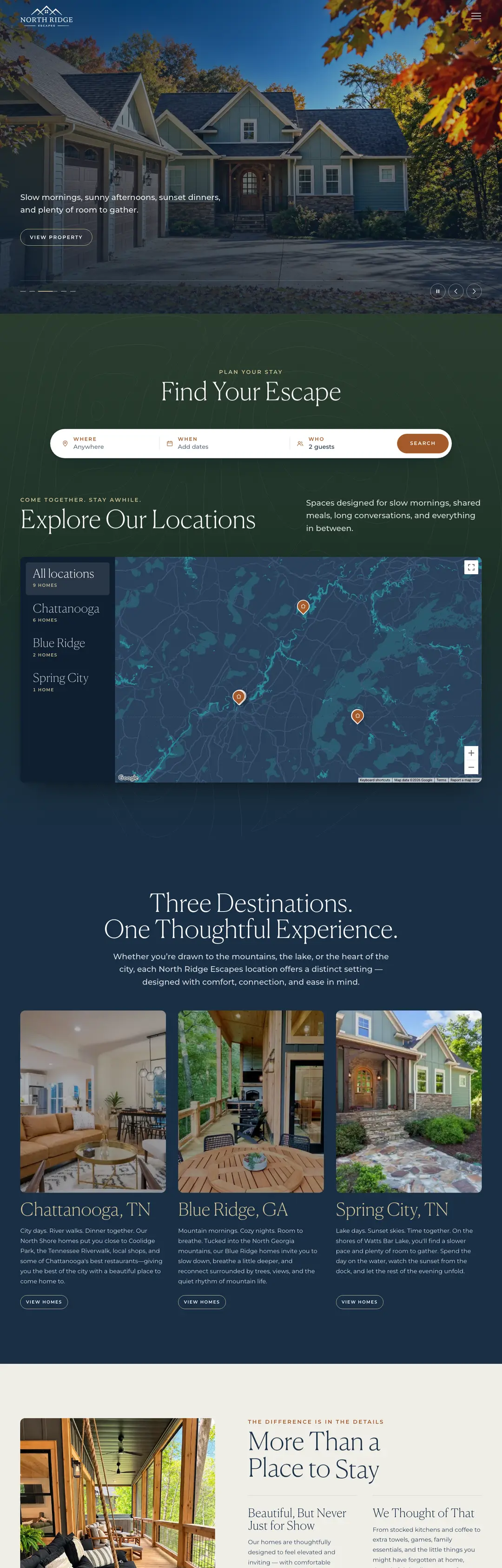The height and width of the screenshot is (1568, 502).
Task: Pause the hero slideshow
Action: point(437,291)
